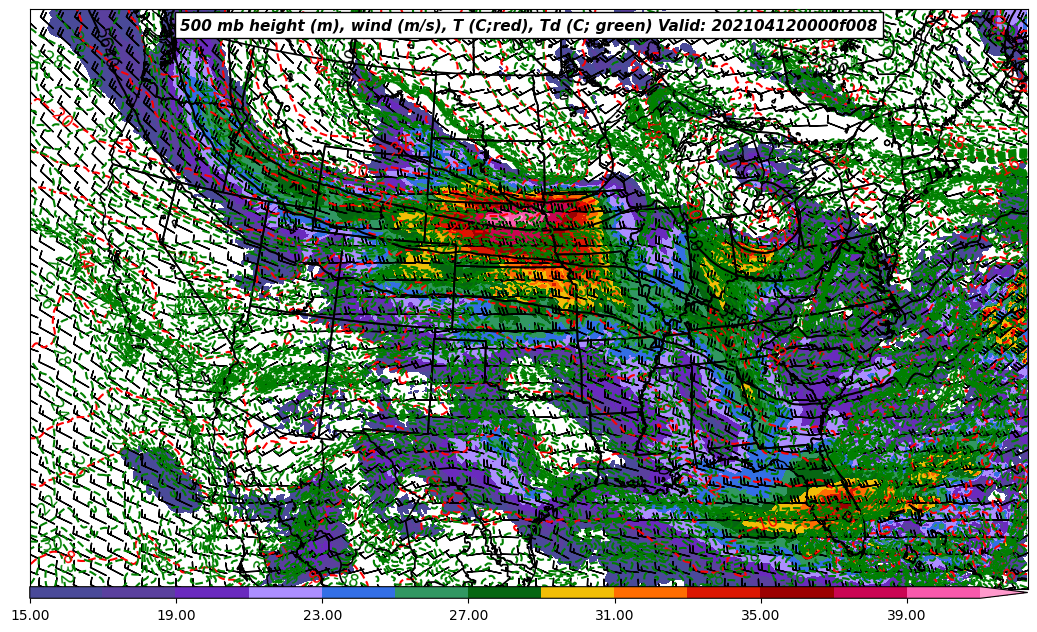
Task: Click the 31.00 colorbar tick label
Action: (614, 615)
